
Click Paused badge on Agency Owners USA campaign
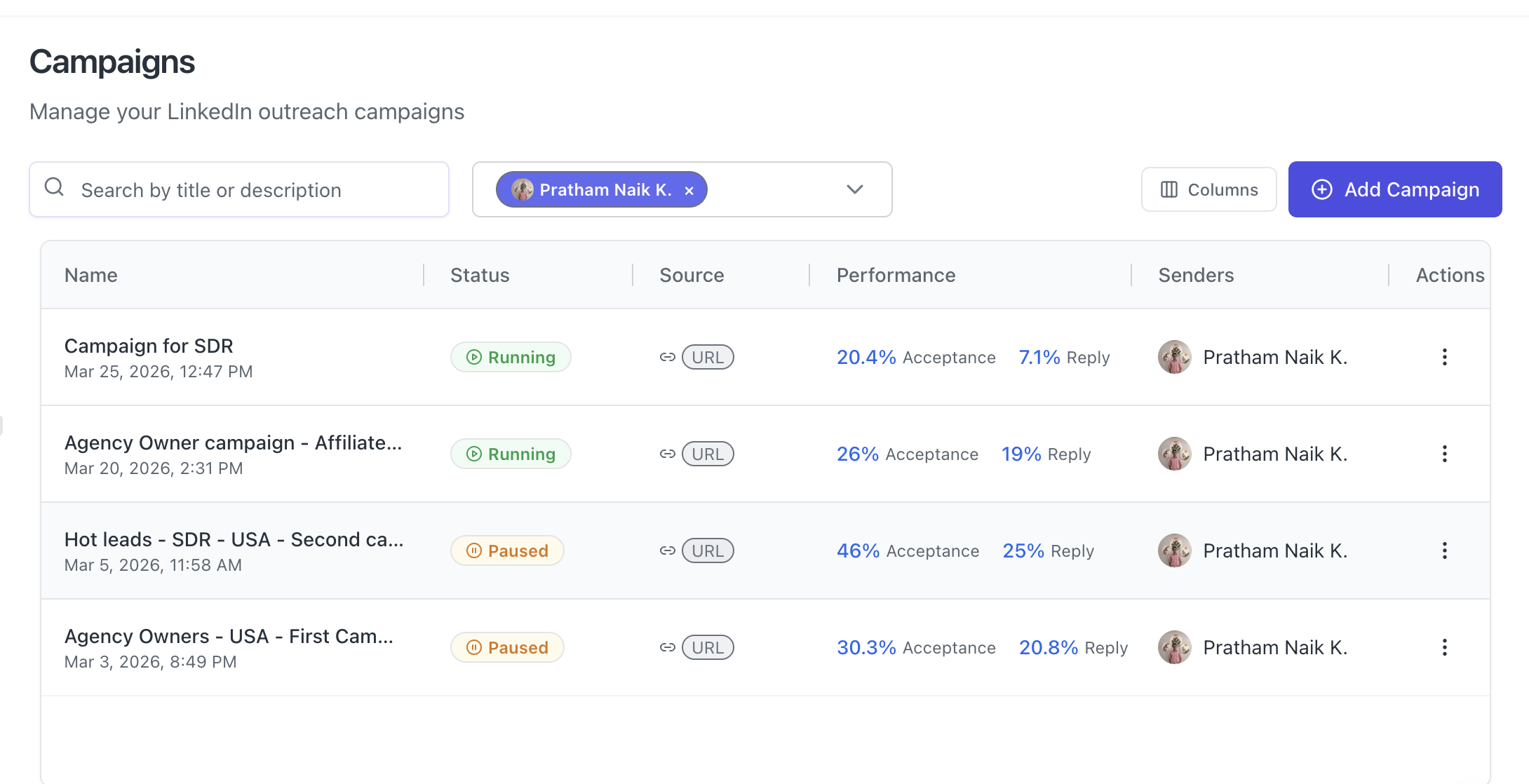[507, 647]
